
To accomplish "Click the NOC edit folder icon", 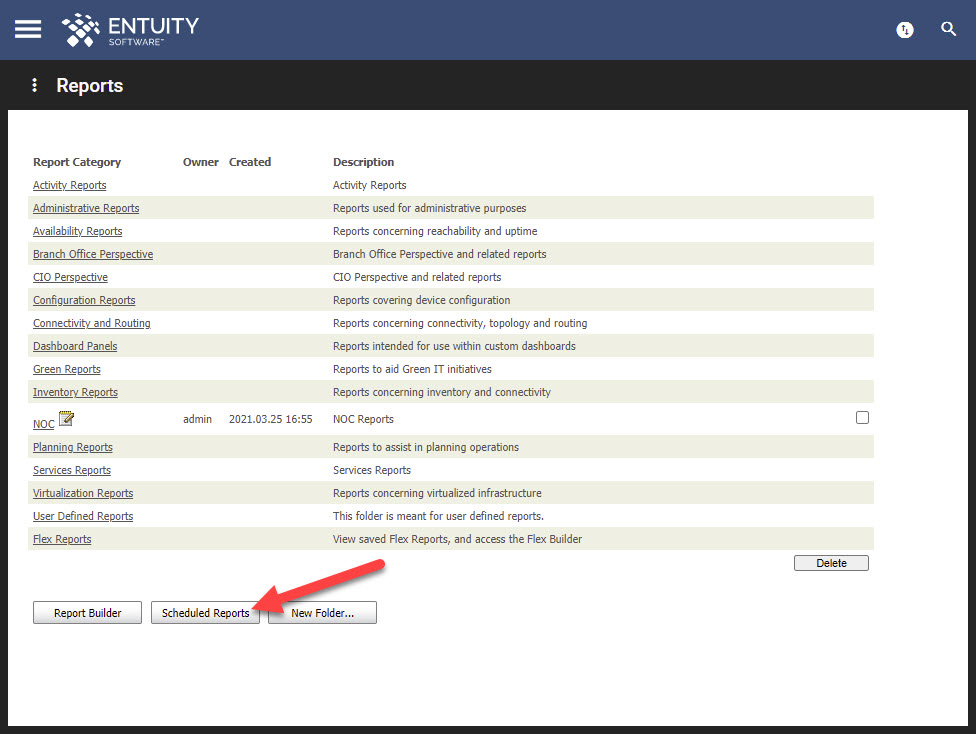I will [x=66, y=418].
